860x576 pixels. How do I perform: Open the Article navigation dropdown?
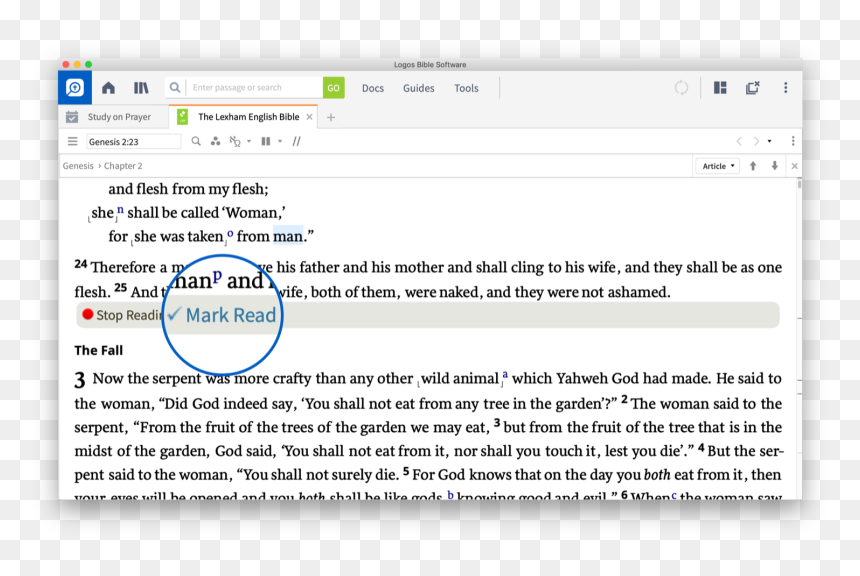pos(718,166)
